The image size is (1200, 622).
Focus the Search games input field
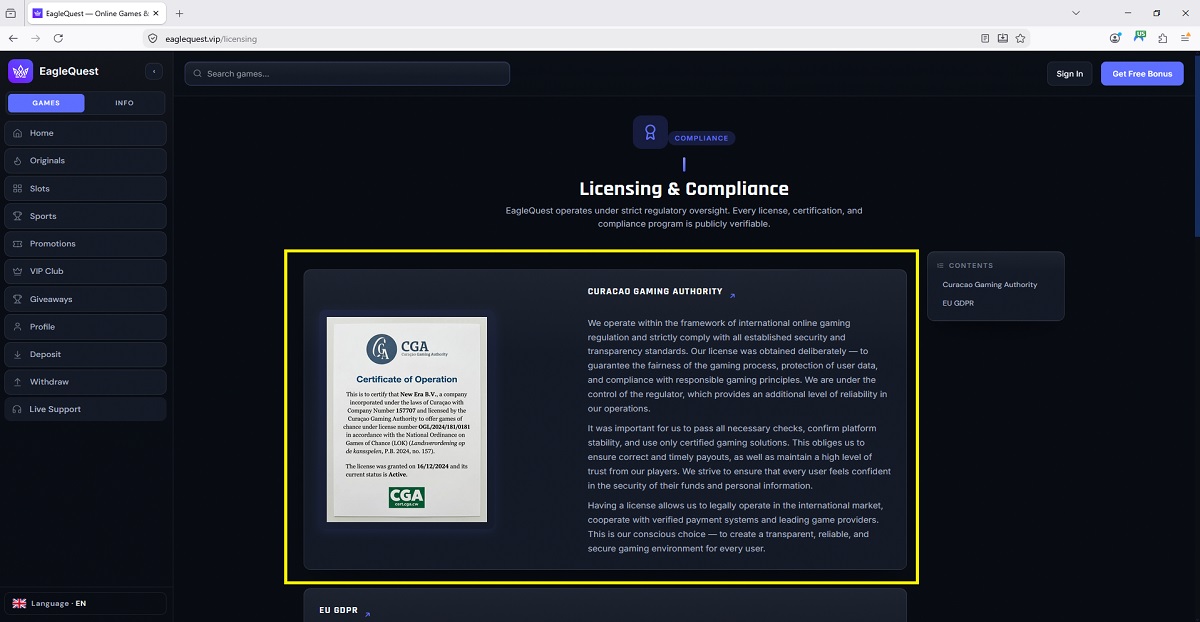[347, 73]
